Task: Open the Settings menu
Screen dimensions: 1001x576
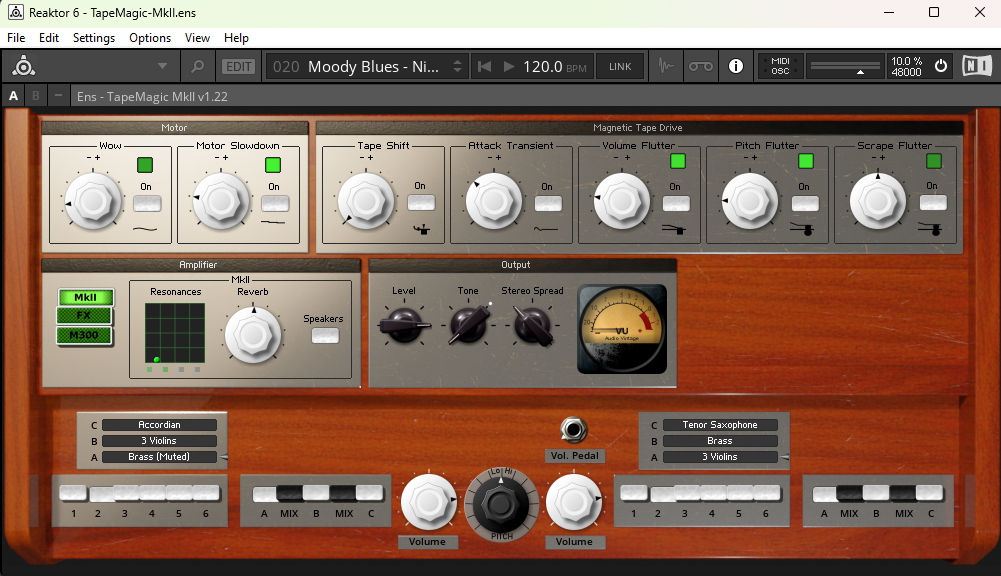Action: click(x=94, y=38)
